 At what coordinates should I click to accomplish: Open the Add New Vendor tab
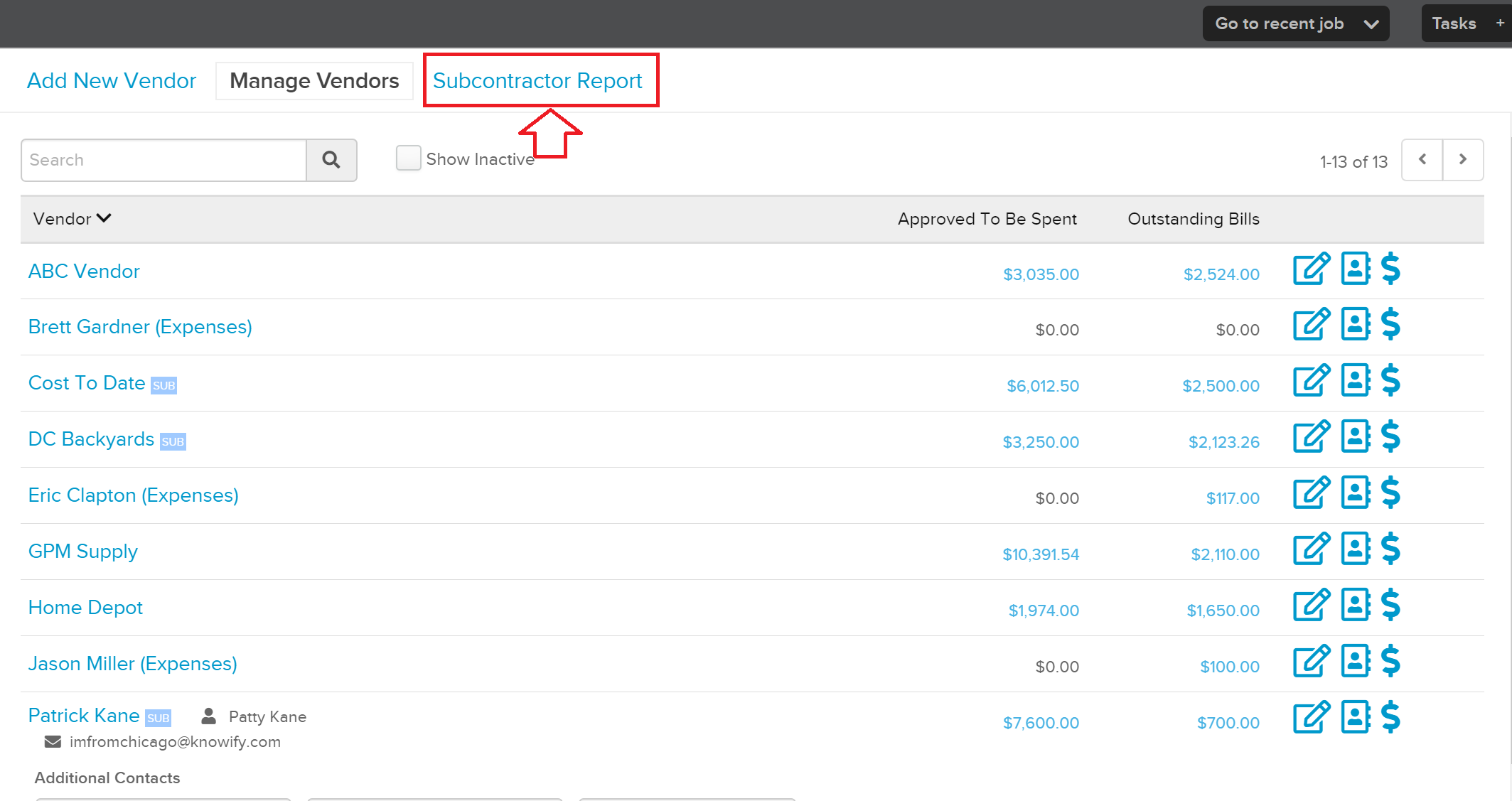(112, 81)
